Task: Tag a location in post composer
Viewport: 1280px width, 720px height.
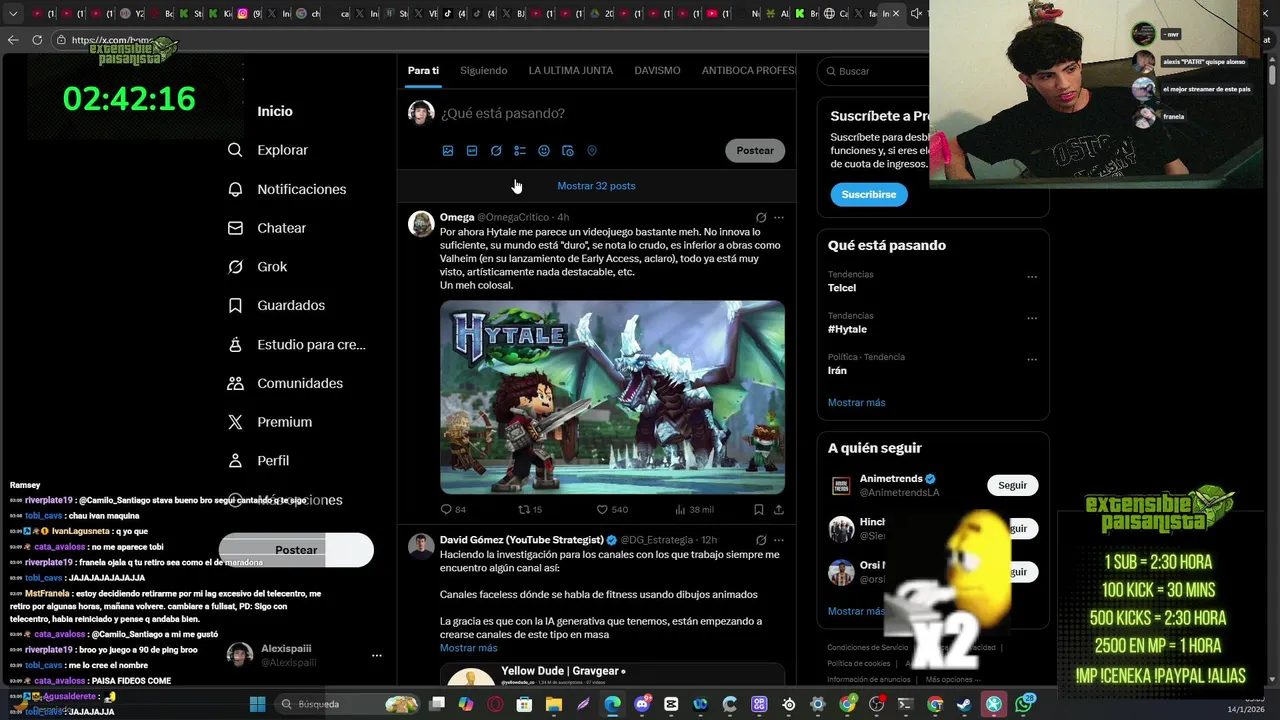Action: coord(592,151)
